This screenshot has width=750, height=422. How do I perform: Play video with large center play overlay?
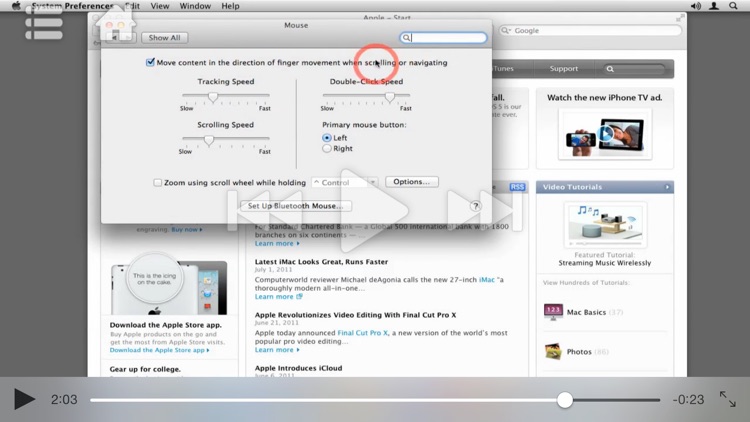point(374,211)
